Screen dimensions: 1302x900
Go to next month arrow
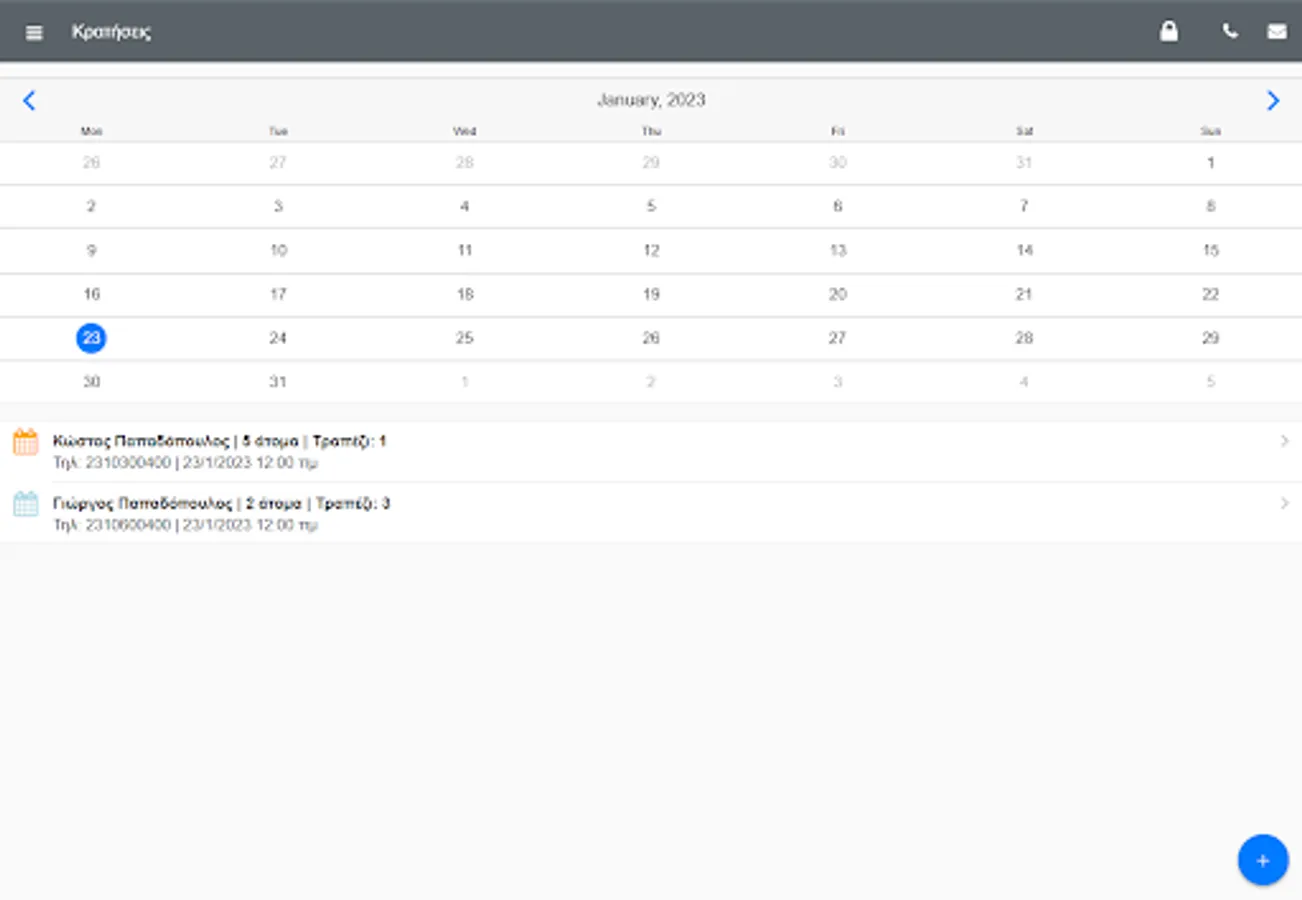1273,100
